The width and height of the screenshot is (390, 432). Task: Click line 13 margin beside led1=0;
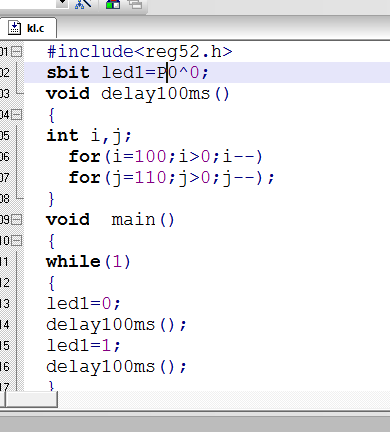5,304
